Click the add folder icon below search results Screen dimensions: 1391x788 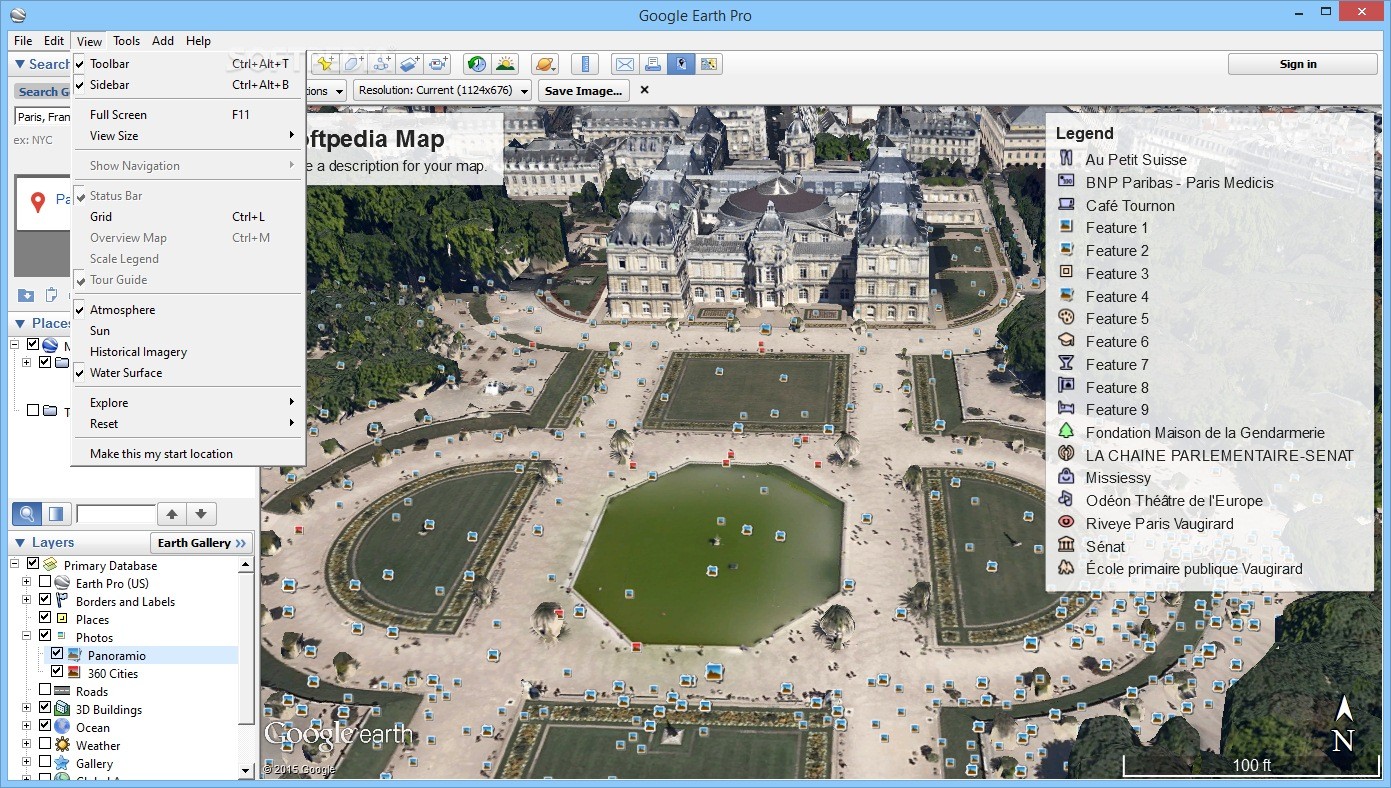pos(26,295)
